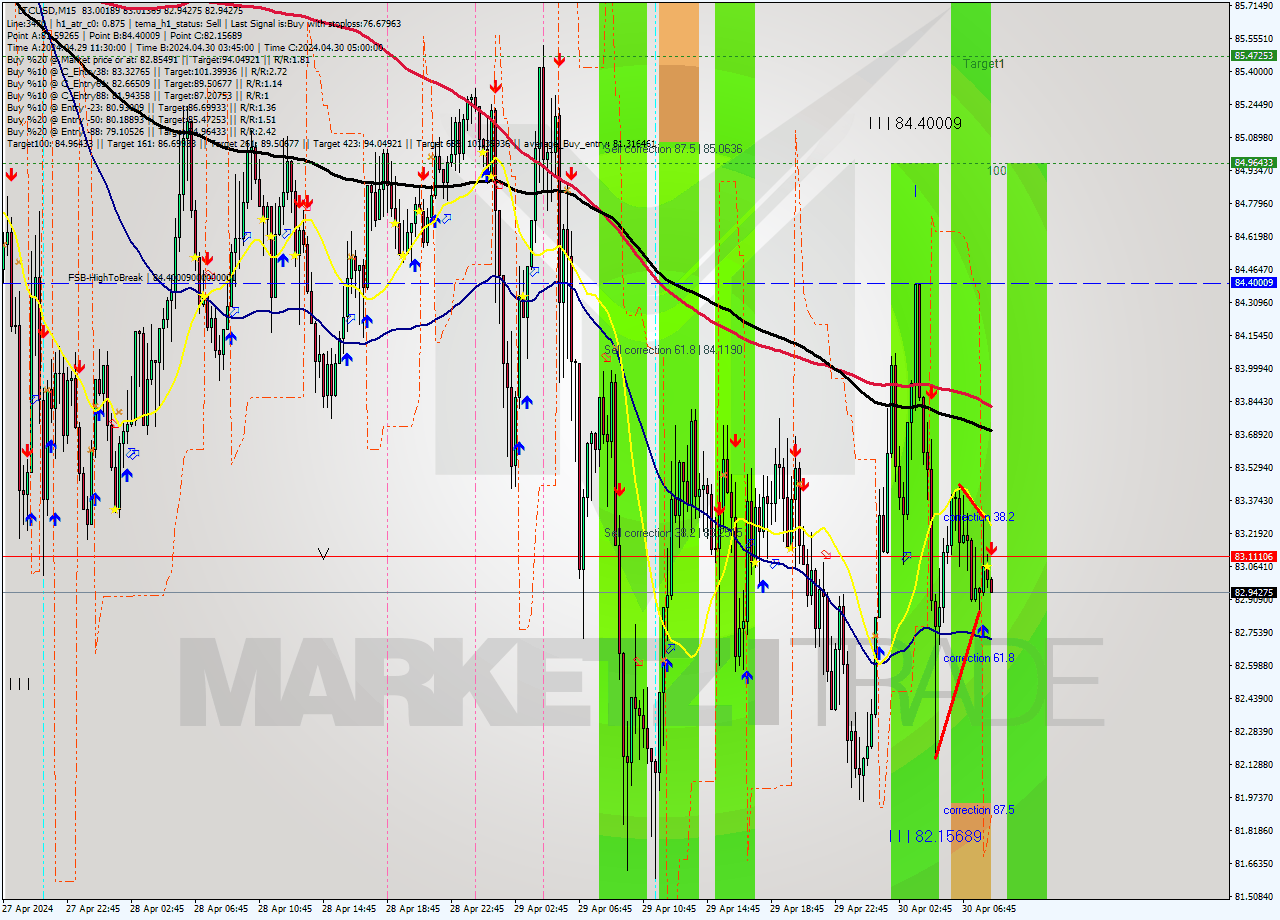The image size is (1280, 920).
Task: Click price axis value 82.43900
Action: 1253,698
